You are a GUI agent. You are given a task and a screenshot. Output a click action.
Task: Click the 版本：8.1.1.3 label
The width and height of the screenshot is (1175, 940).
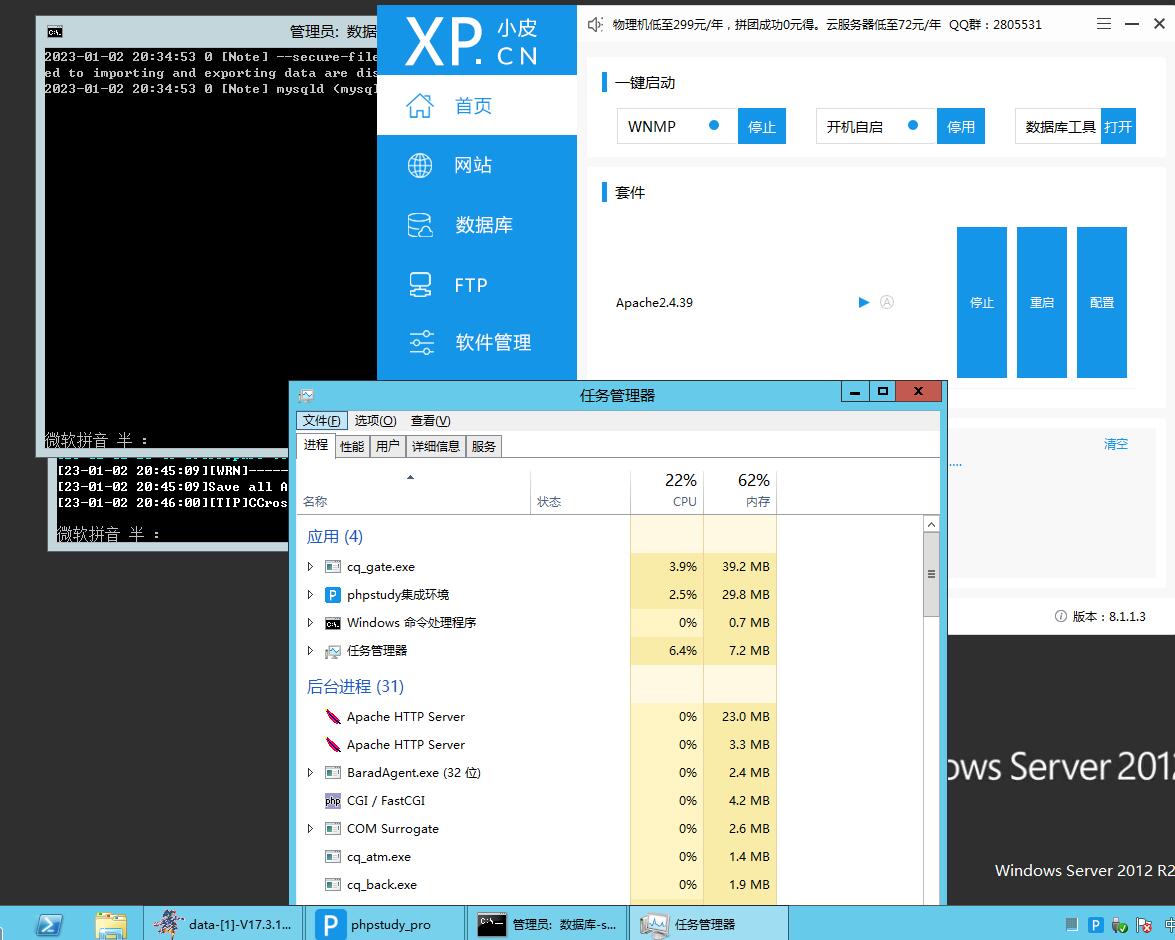coord(1109,616)
